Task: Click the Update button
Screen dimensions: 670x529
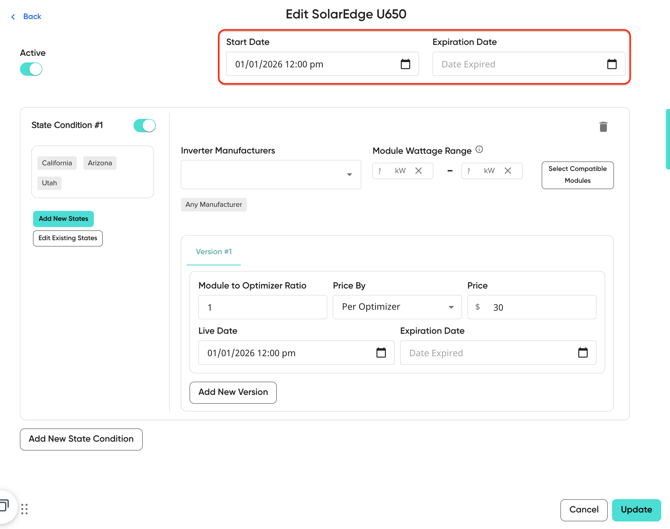Action: click(x=636, y=510)
